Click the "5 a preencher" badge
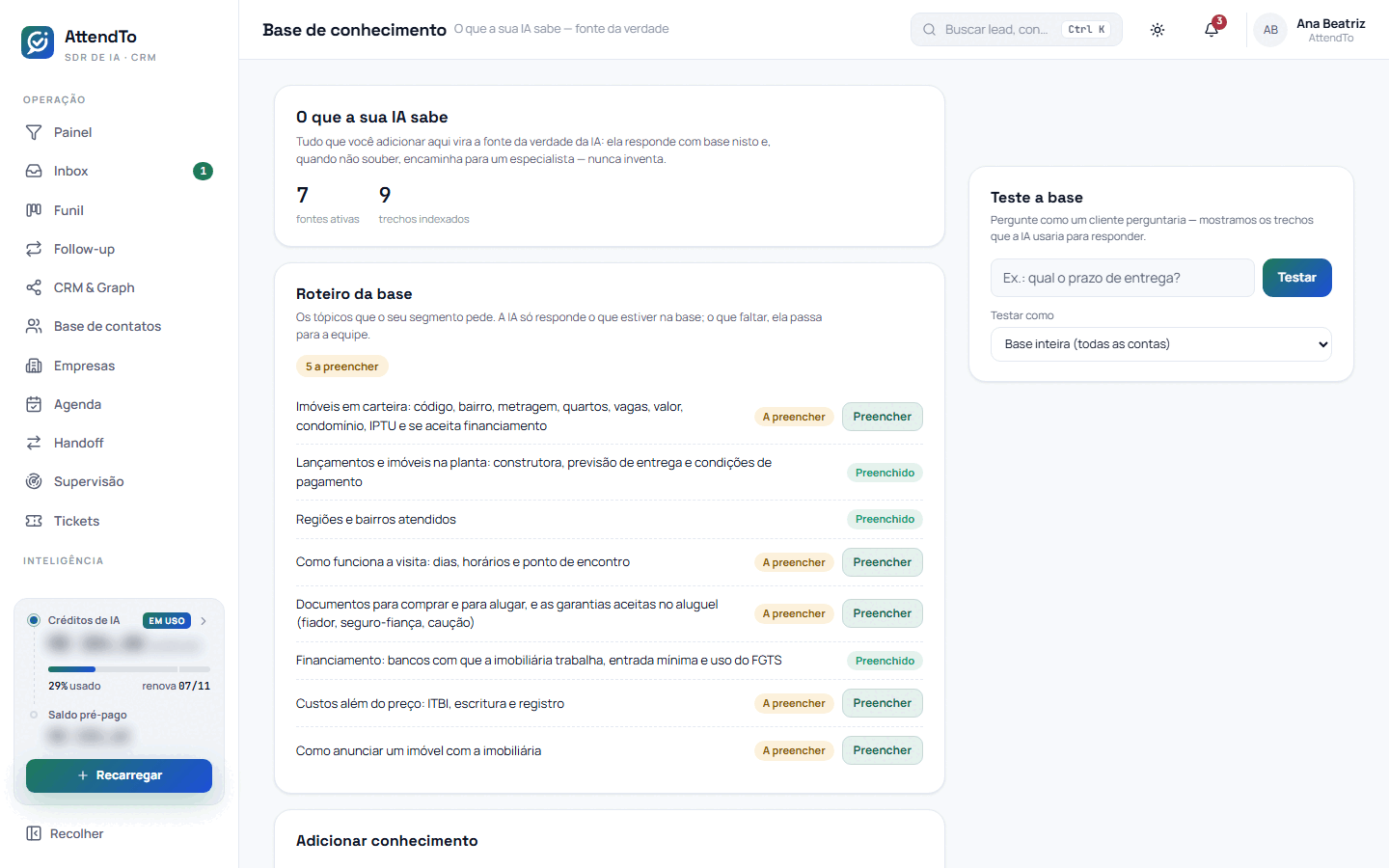Image resolution: width=1389 pixels, height=868 pixels. coord(342,366)
